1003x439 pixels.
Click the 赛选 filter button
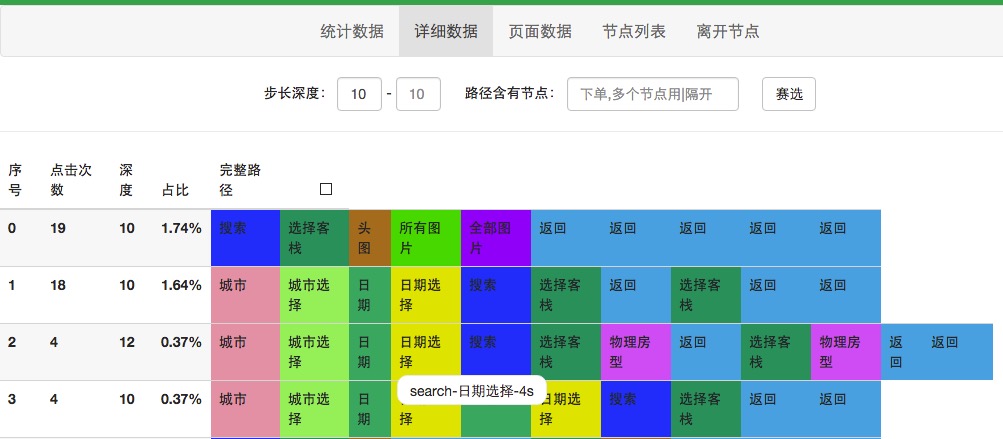[789, 94]
